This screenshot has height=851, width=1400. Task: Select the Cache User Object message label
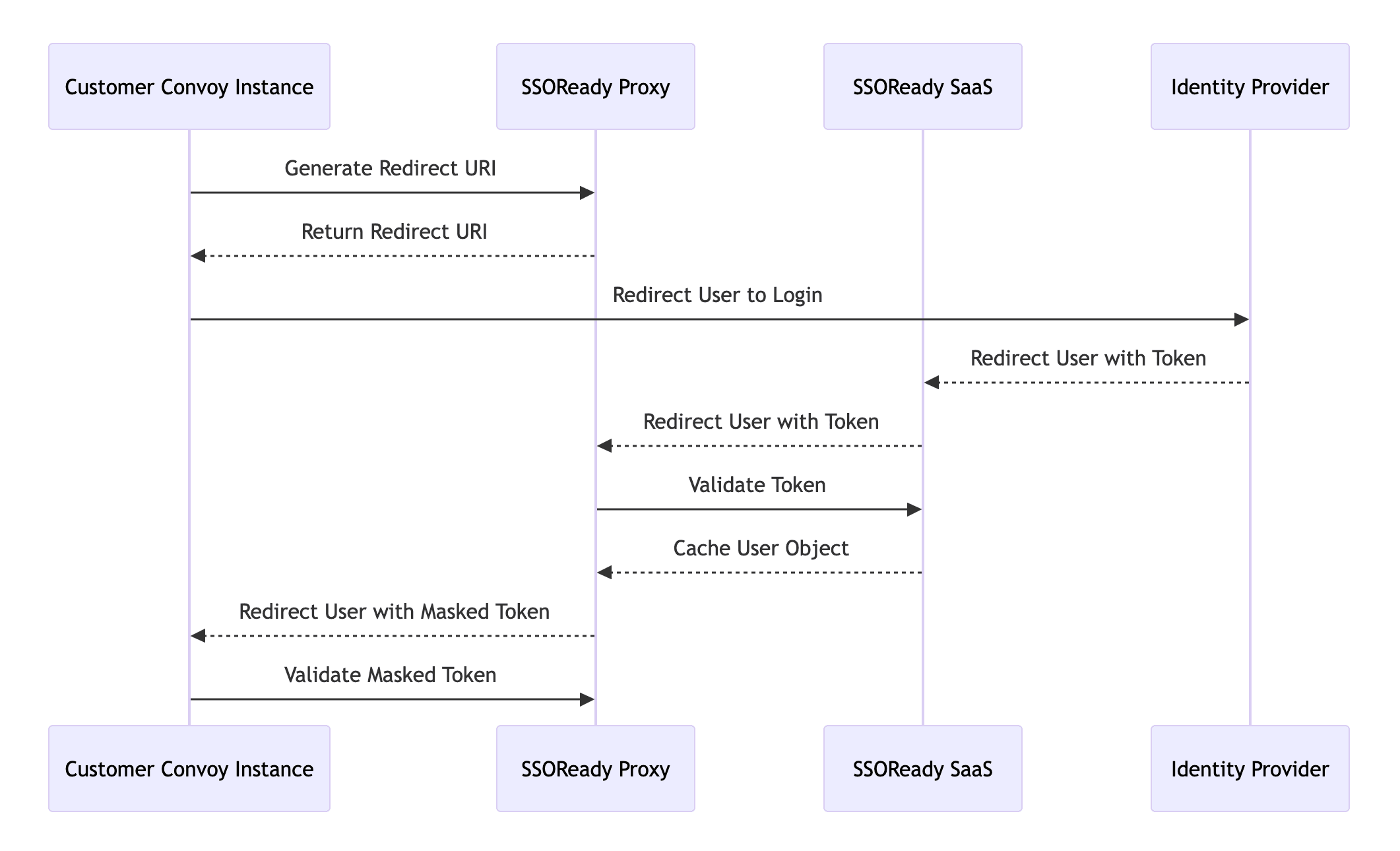coord(761,548)
